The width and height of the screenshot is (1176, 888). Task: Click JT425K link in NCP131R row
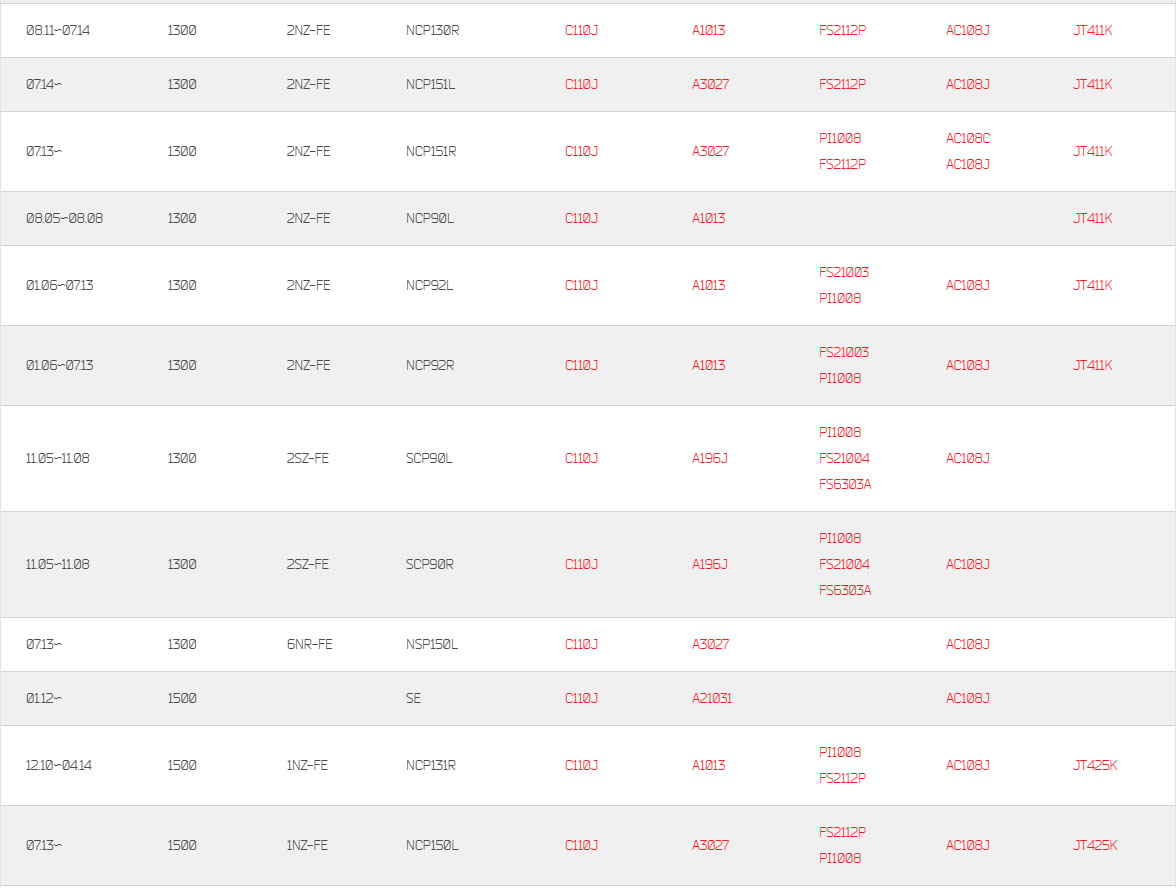pyautogui.click(x=1095, y=766)
